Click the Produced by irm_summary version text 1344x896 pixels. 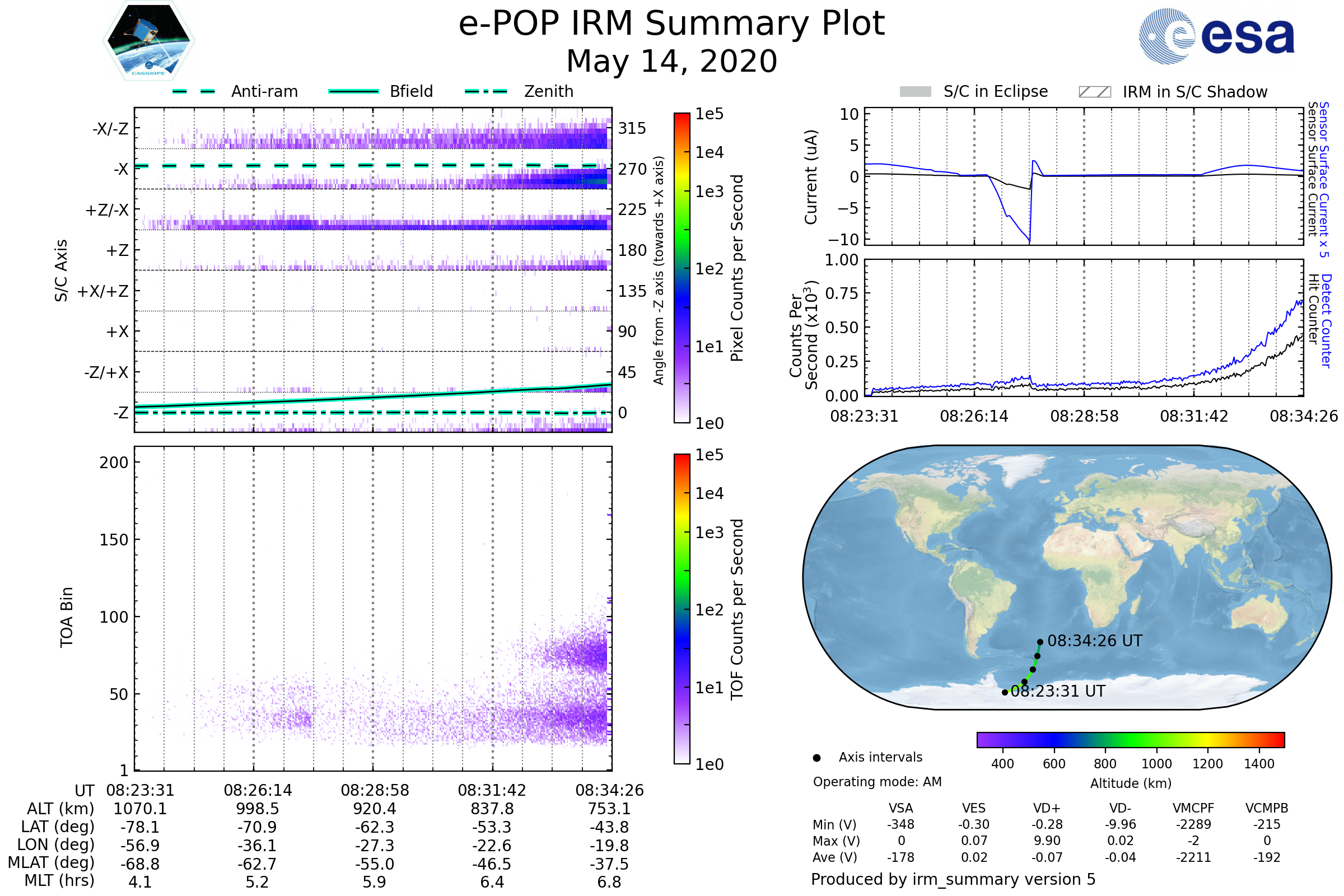click(953, 879)
